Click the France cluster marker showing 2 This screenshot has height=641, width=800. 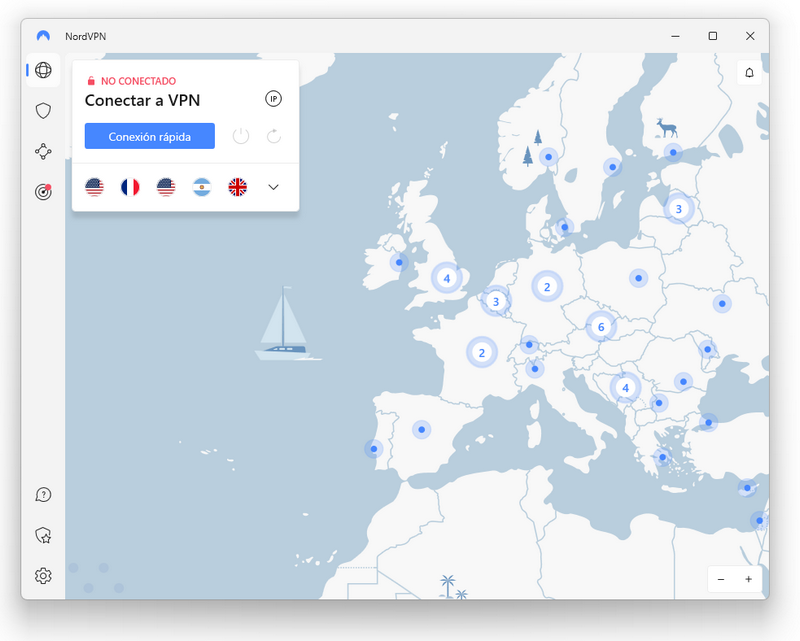pyautogui.click(x=482, y=352)
